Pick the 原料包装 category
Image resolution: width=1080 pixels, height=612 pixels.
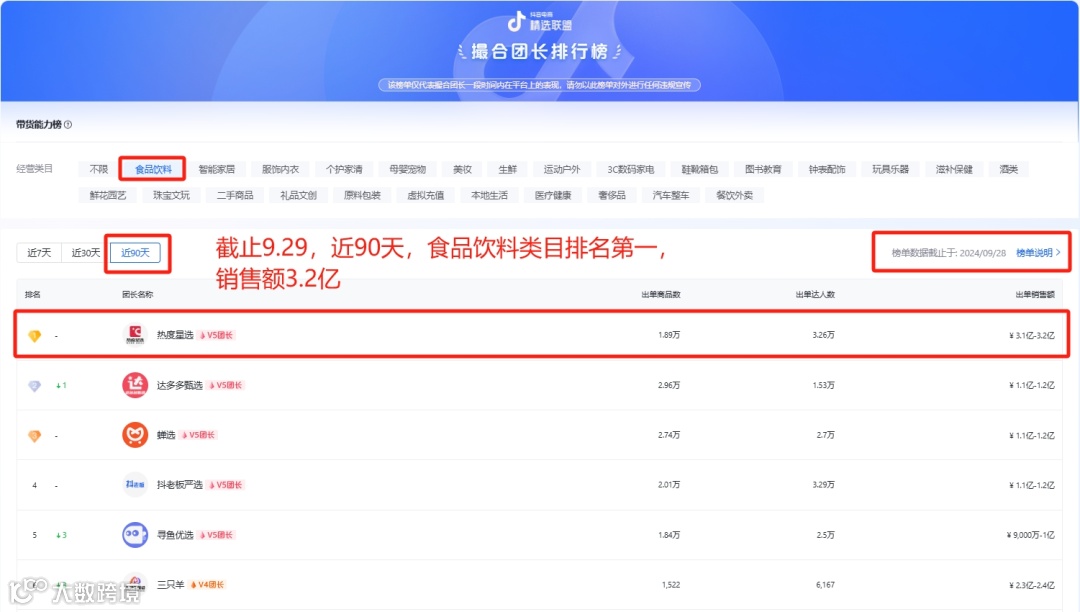[362, 195]
